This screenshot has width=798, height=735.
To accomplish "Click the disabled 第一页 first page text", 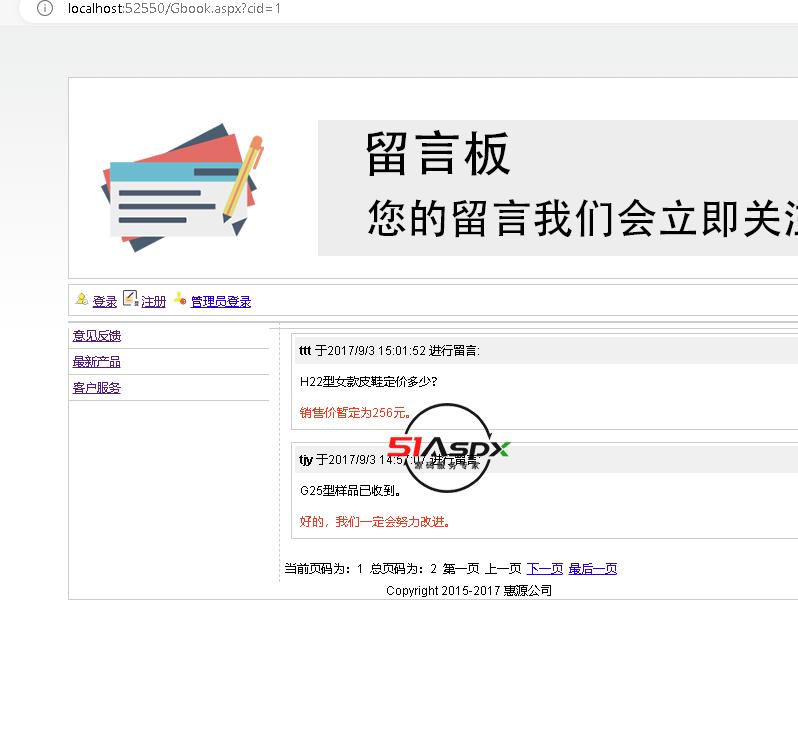I will 461,569.
